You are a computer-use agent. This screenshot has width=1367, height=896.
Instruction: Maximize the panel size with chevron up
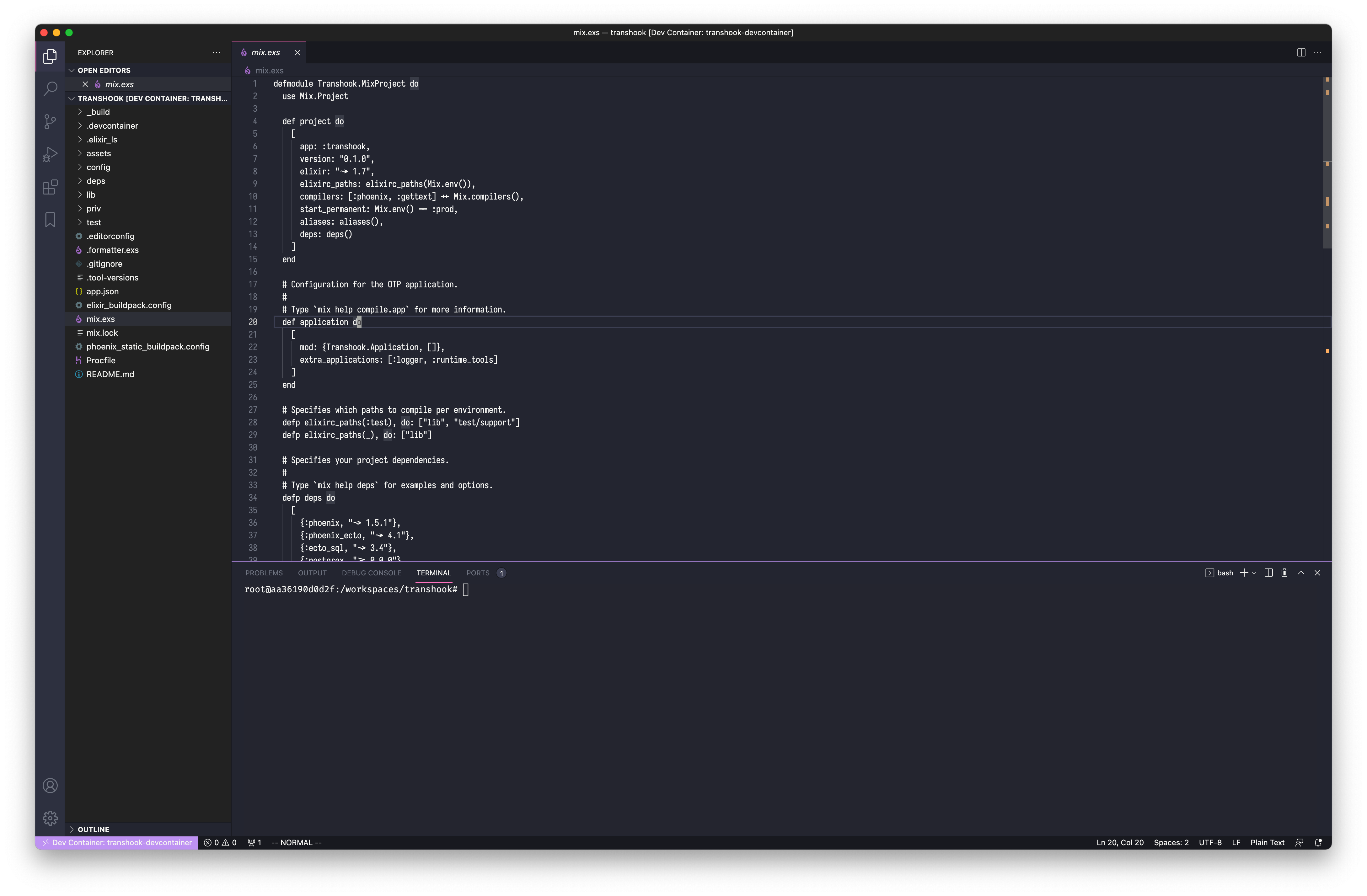click(x=1301, y=573)
